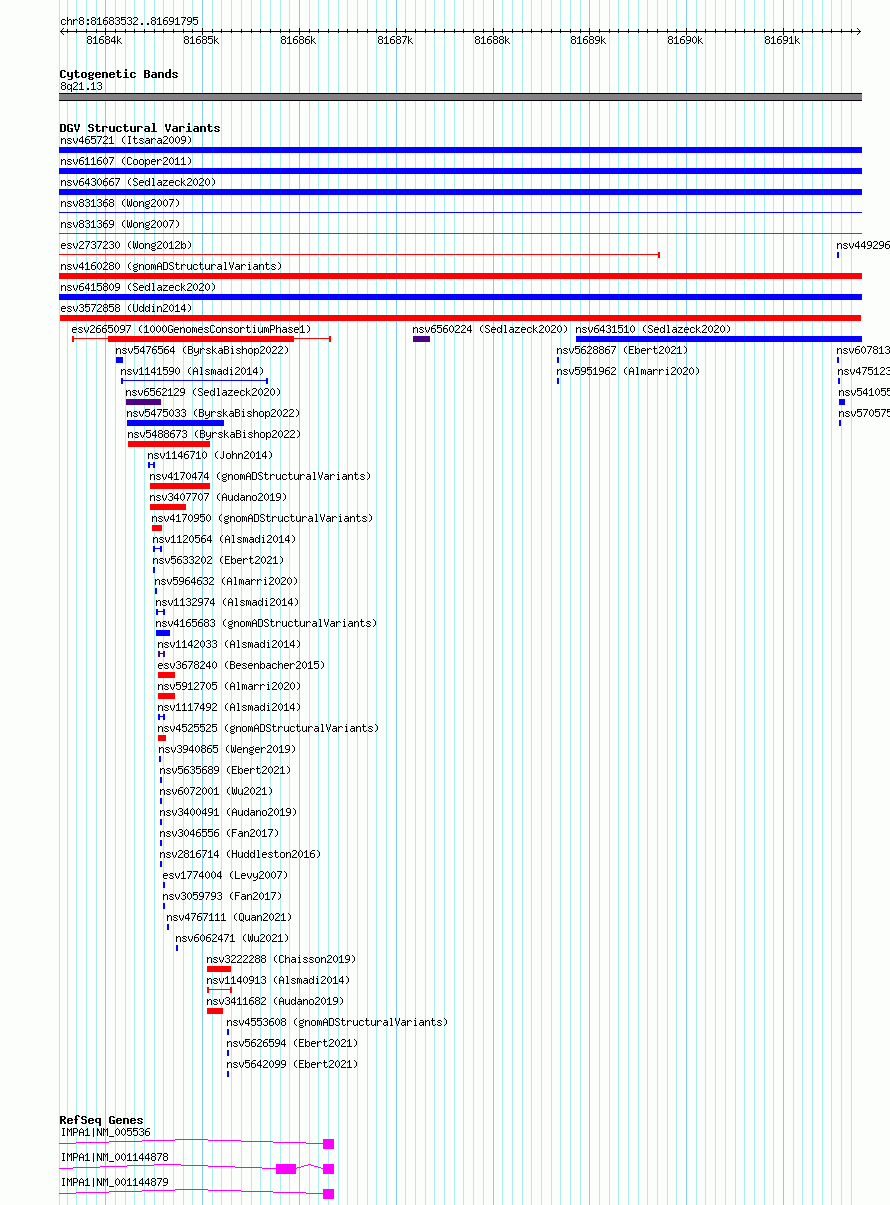Click nsv5475033 (ByrskaBishop2022) label
Image resolution: width=890 pixels, height=1205 pixels.
pos(213,413)
